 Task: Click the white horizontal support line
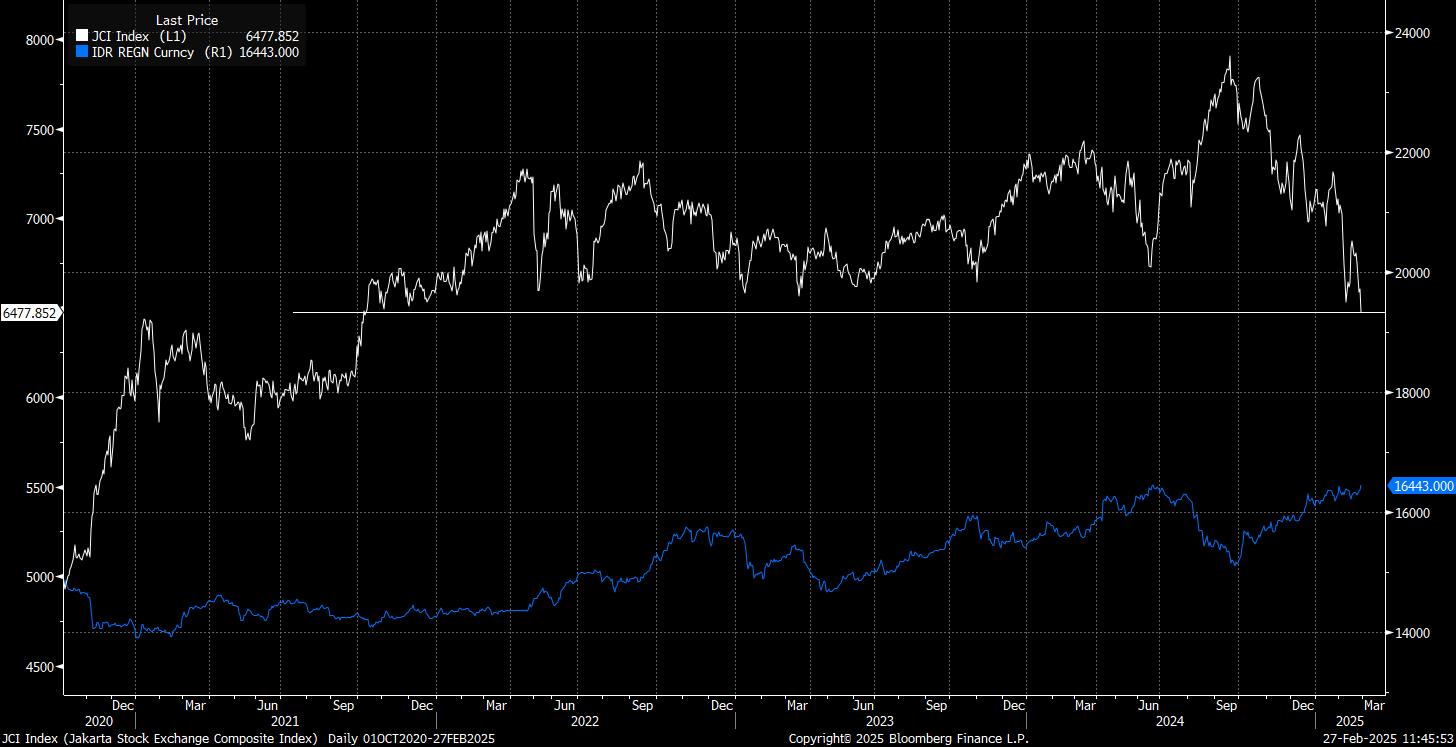click(800, 313)
